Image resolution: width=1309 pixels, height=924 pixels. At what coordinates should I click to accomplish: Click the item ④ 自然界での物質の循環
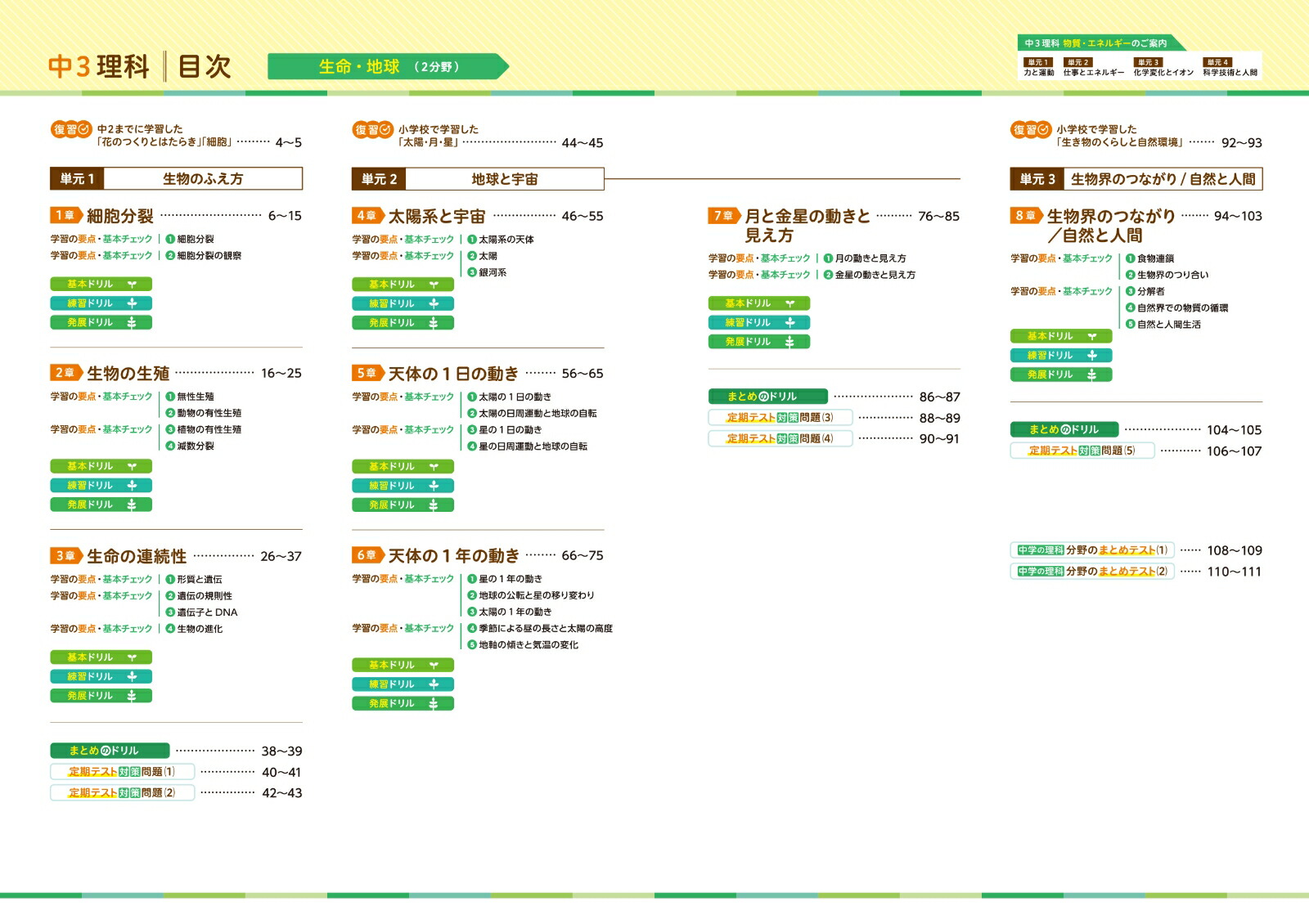pyautogui.click(x=1177, y=308)
